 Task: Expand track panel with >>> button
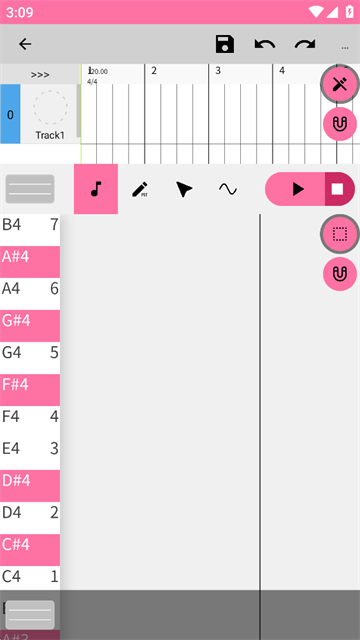coord(40,75)
